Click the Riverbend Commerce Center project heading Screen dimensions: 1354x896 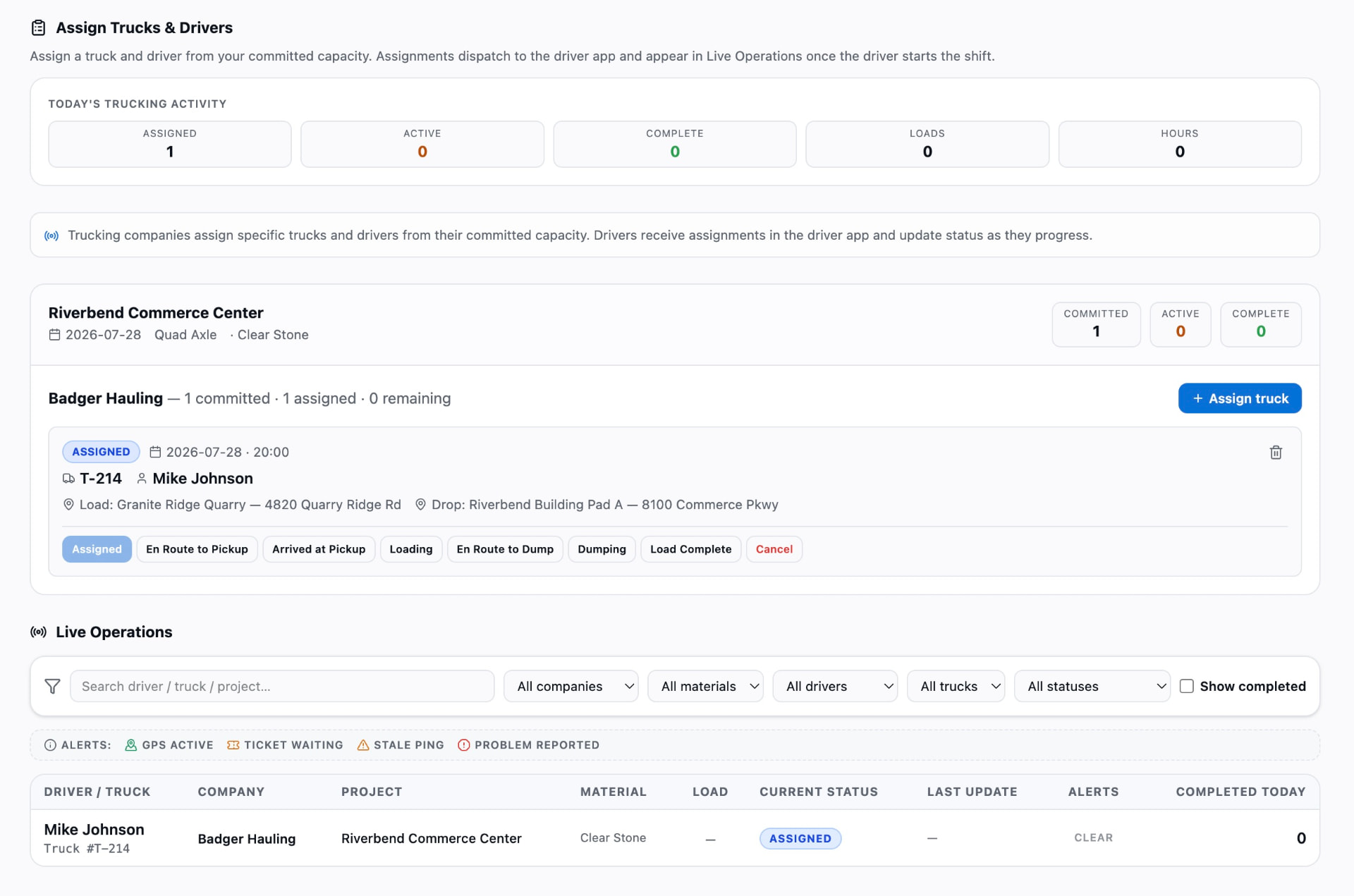[156, 313]
